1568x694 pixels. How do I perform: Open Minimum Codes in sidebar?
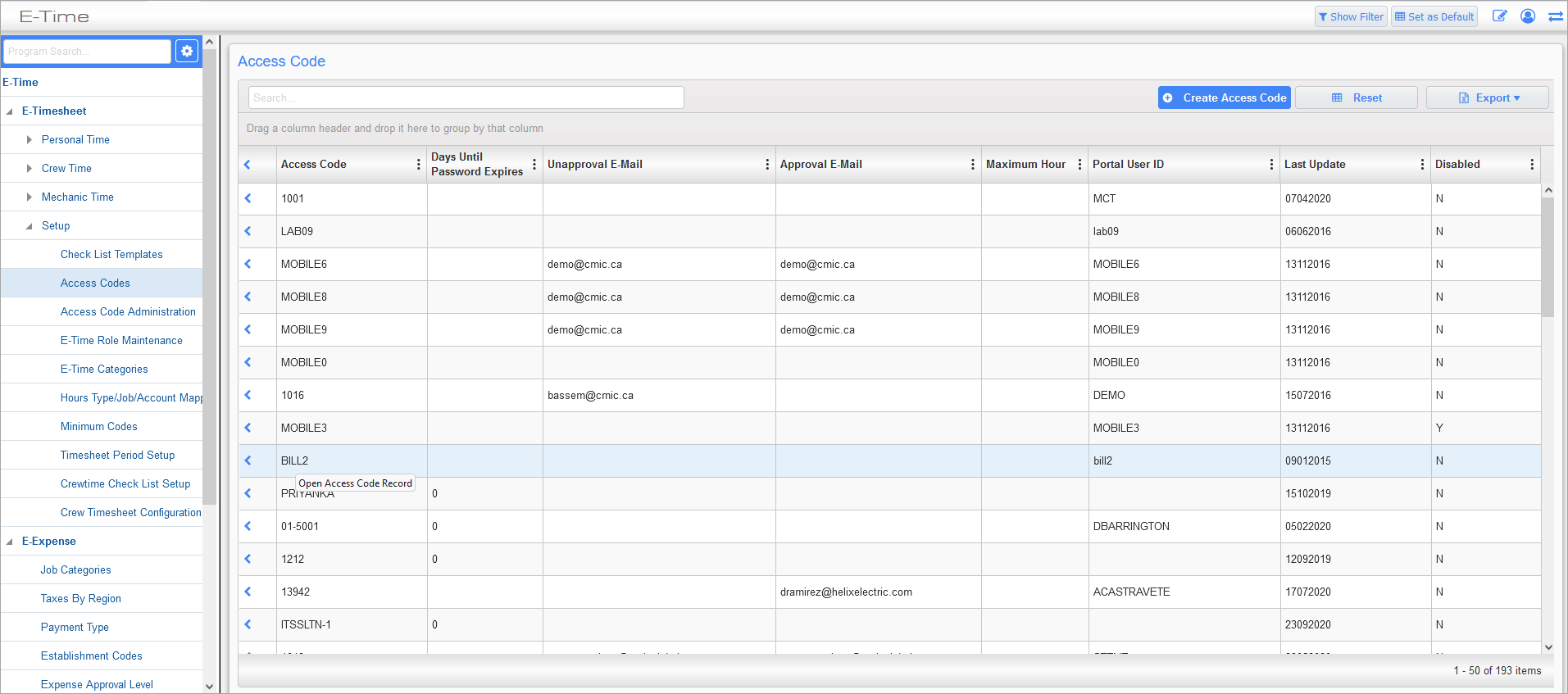click(99, 426)
